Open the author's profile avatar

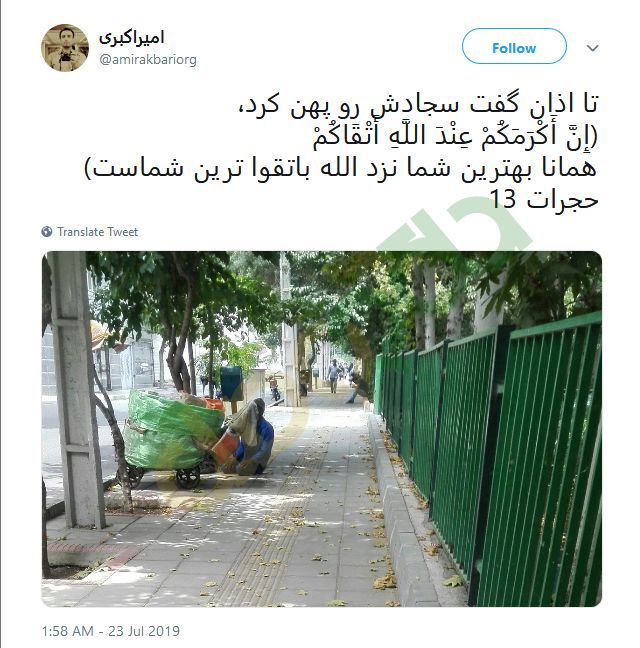pos(65,48)
